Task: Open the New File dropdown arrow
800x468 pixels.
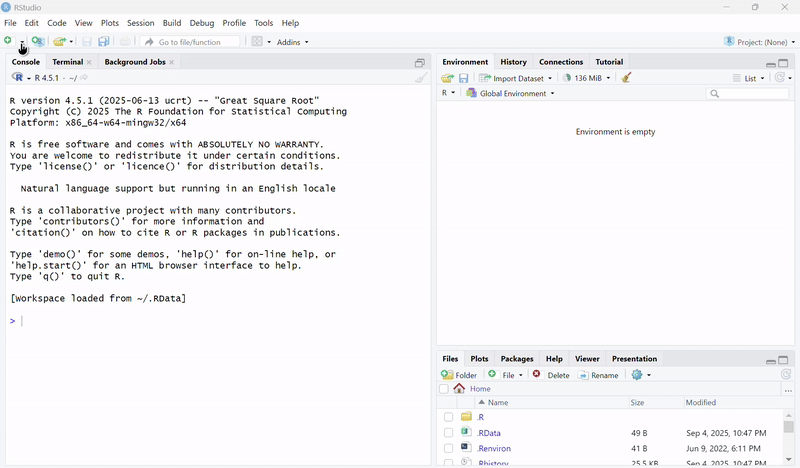Action: pyautogui.click(x=22, y=42)
